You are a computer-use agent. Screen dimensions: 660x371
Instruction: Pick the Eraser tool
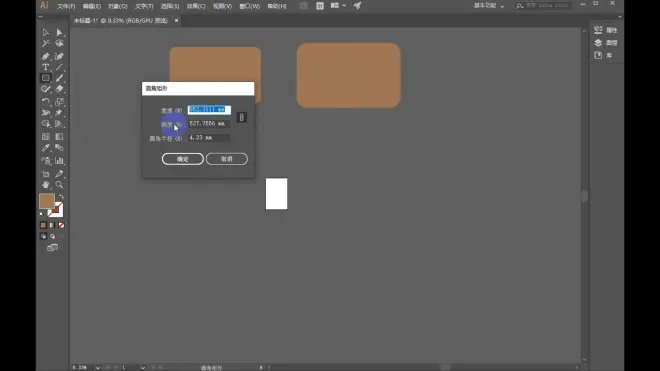pyautogui.click(x=59, y=89)
